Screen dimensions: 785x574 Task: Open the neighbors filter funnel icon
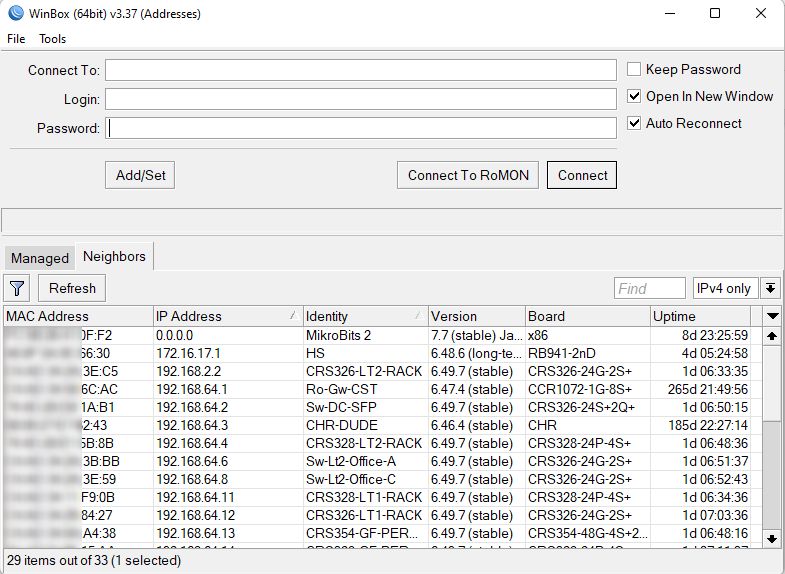pos(17,288)
